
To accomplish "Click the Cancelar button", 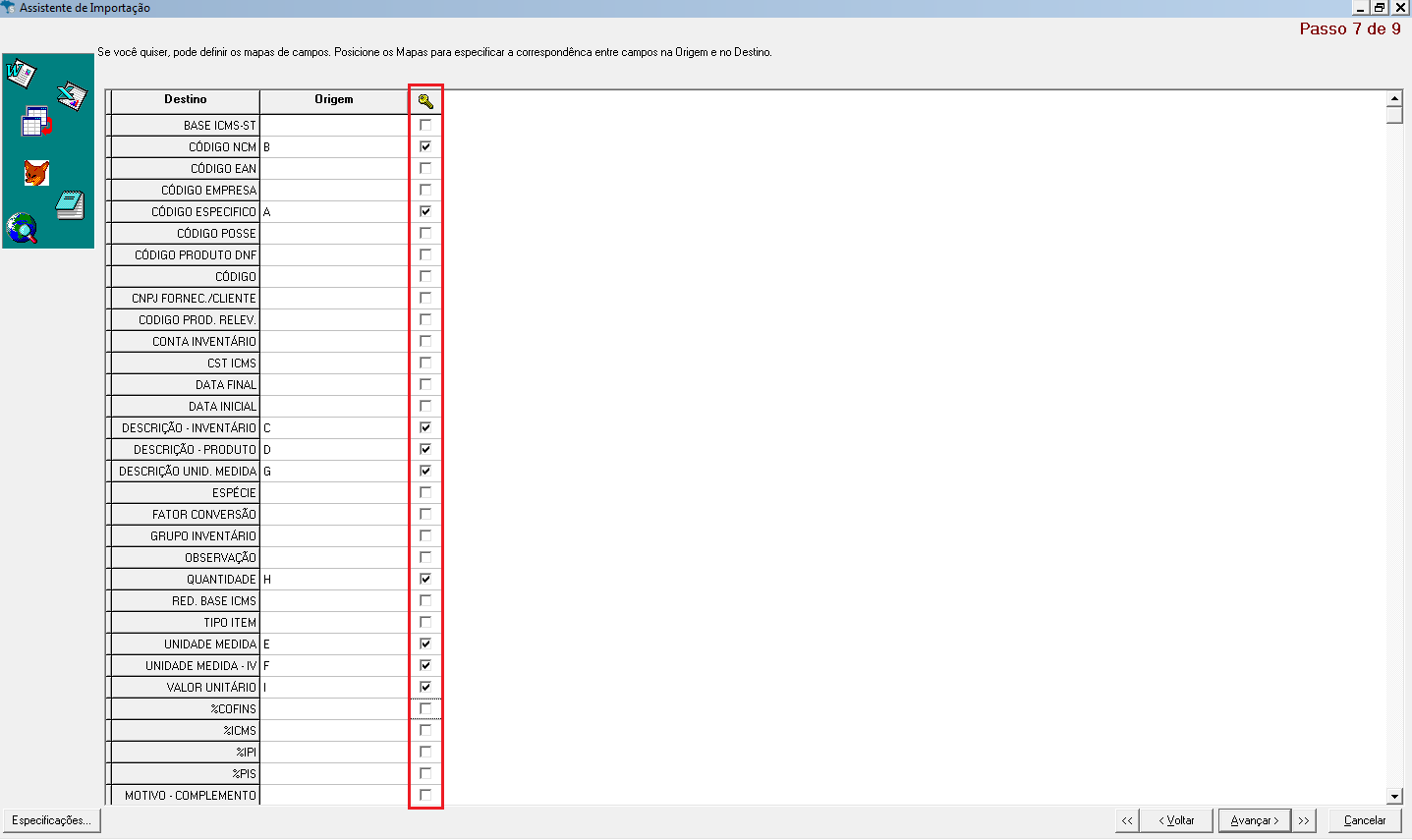I will pos(1365,820).
